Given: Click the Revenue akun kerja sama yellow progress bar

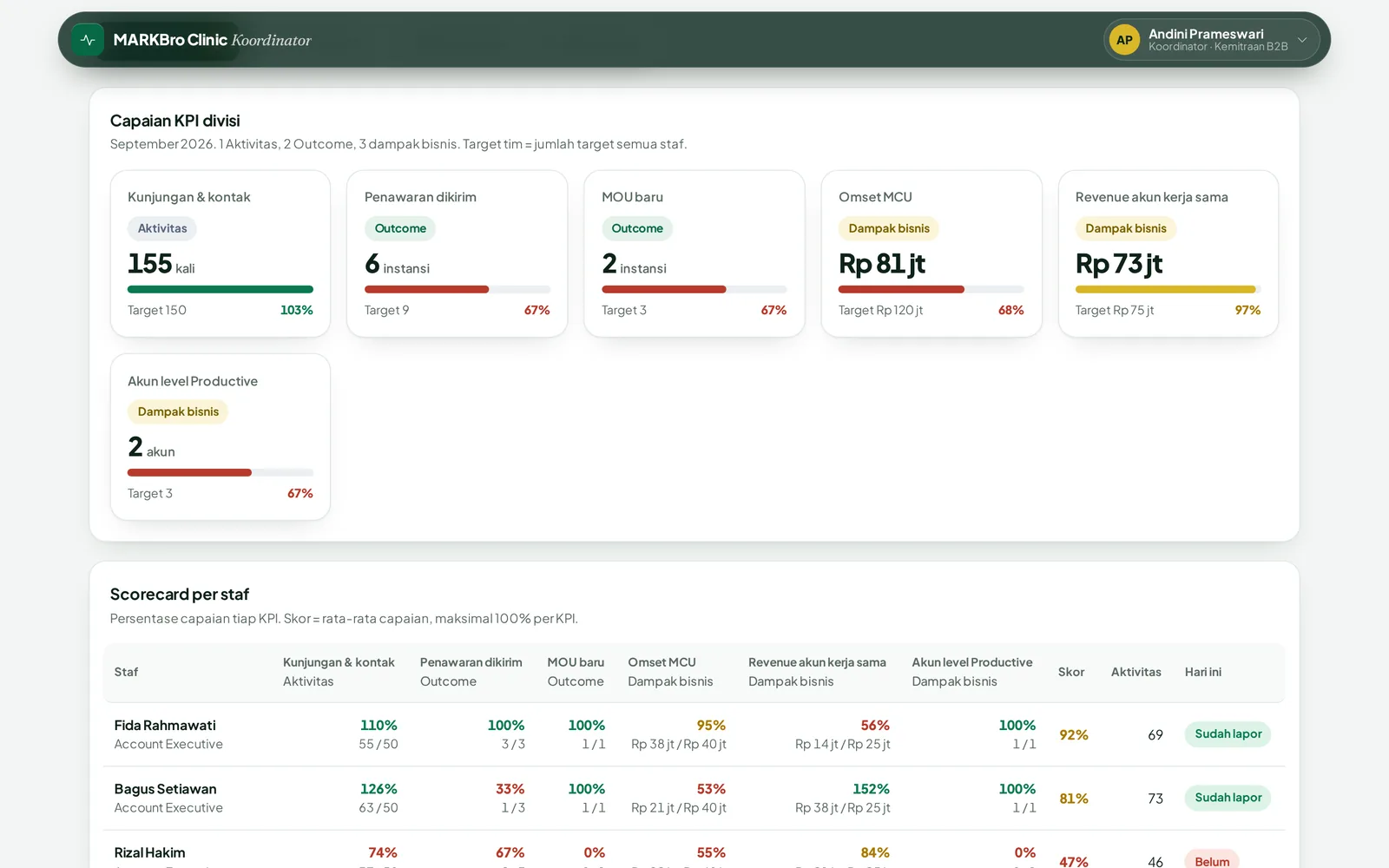Looking at the screenshot, I should coord(1168,289).
